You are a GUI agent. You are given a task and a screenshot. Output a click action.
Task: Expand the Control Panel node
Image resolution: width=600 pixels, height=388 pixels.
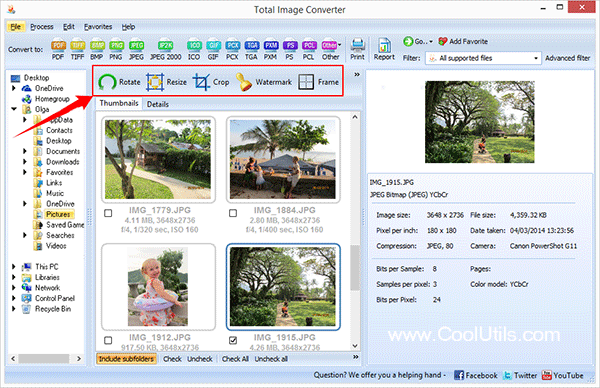pos(14,298)
